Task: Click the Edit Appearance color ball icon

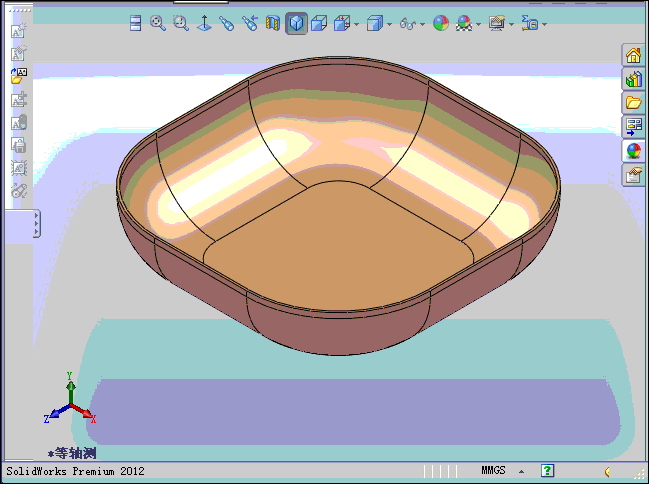Action: (x=441, y=23)
